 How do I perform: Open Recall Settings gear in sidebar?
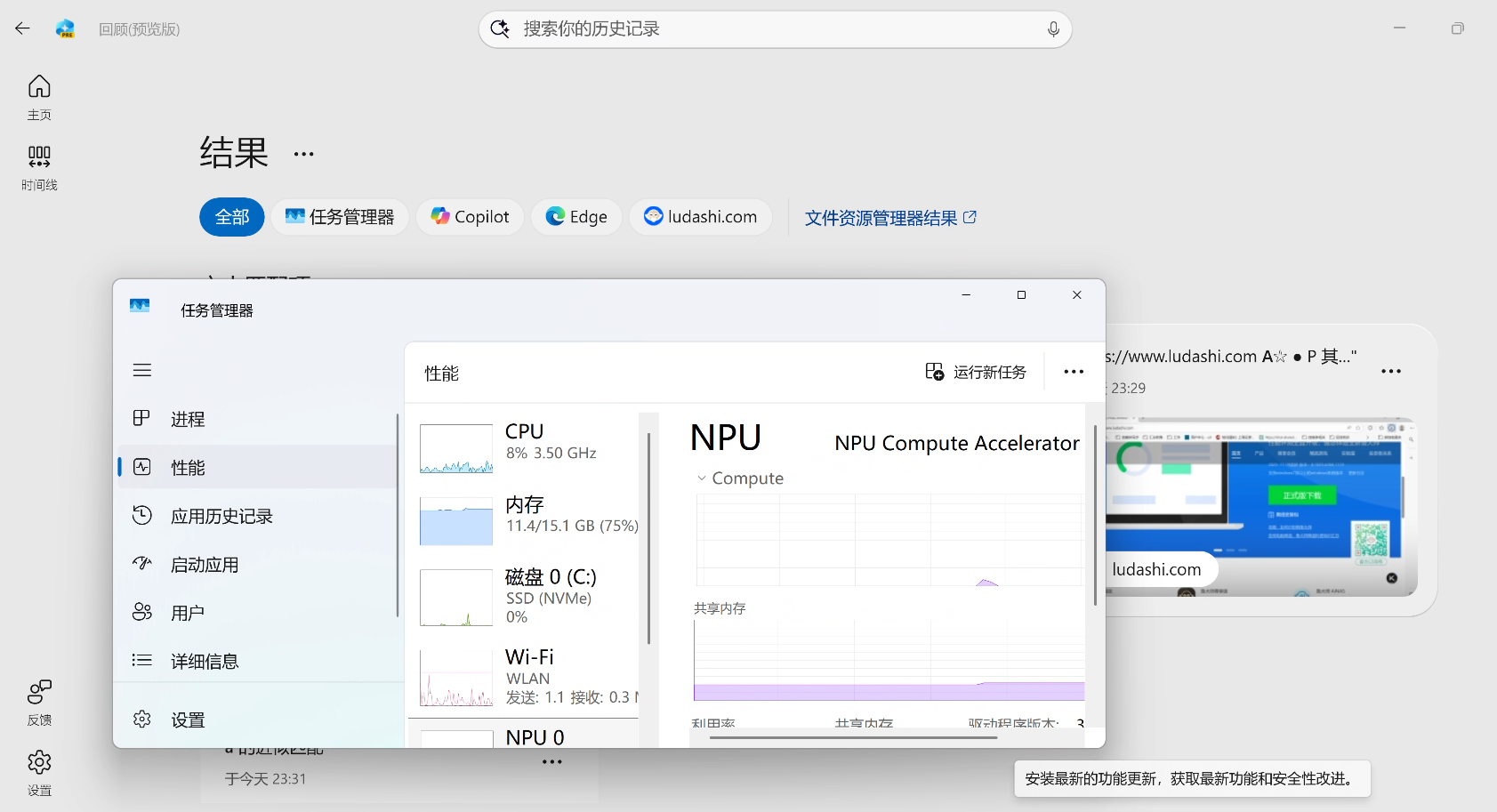pyautogui.click(x=39, y=773)
